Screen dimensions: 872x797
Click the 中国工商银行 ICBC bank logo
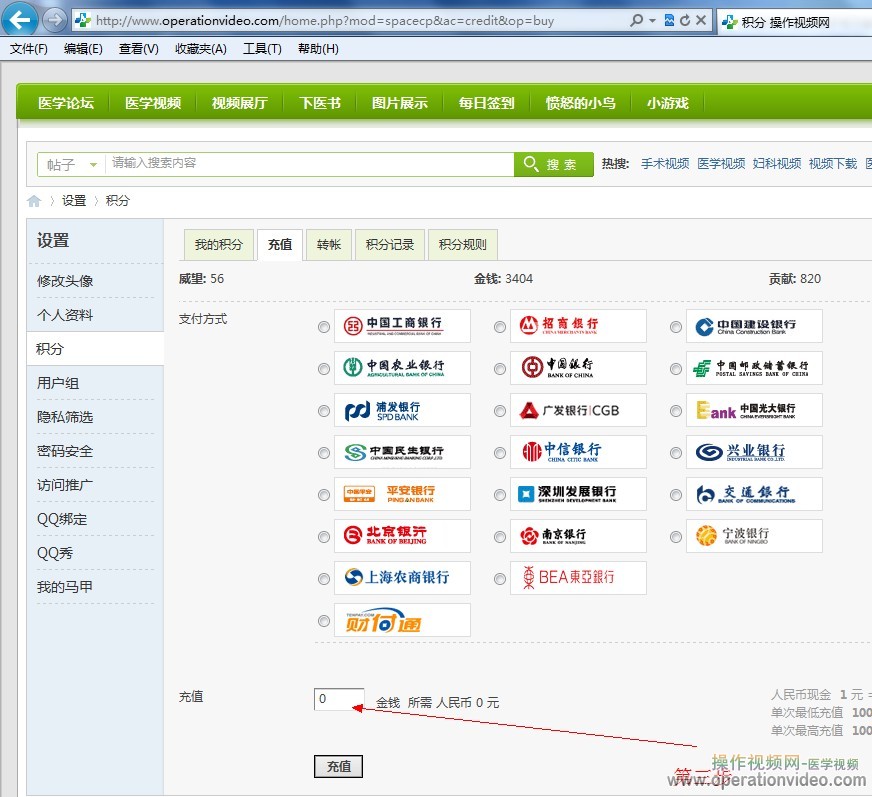click(402, 326)
